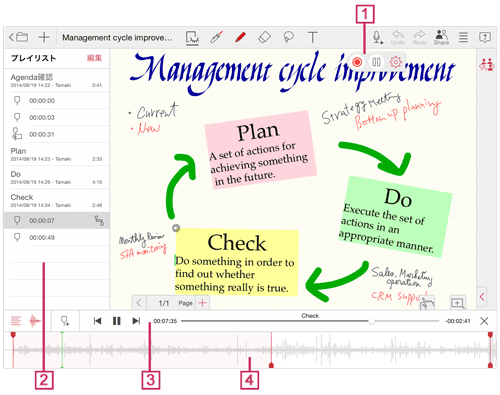Screen dimensions: 500x395
Task: Select the Do recording in playlist
Action: click(57, 177)
